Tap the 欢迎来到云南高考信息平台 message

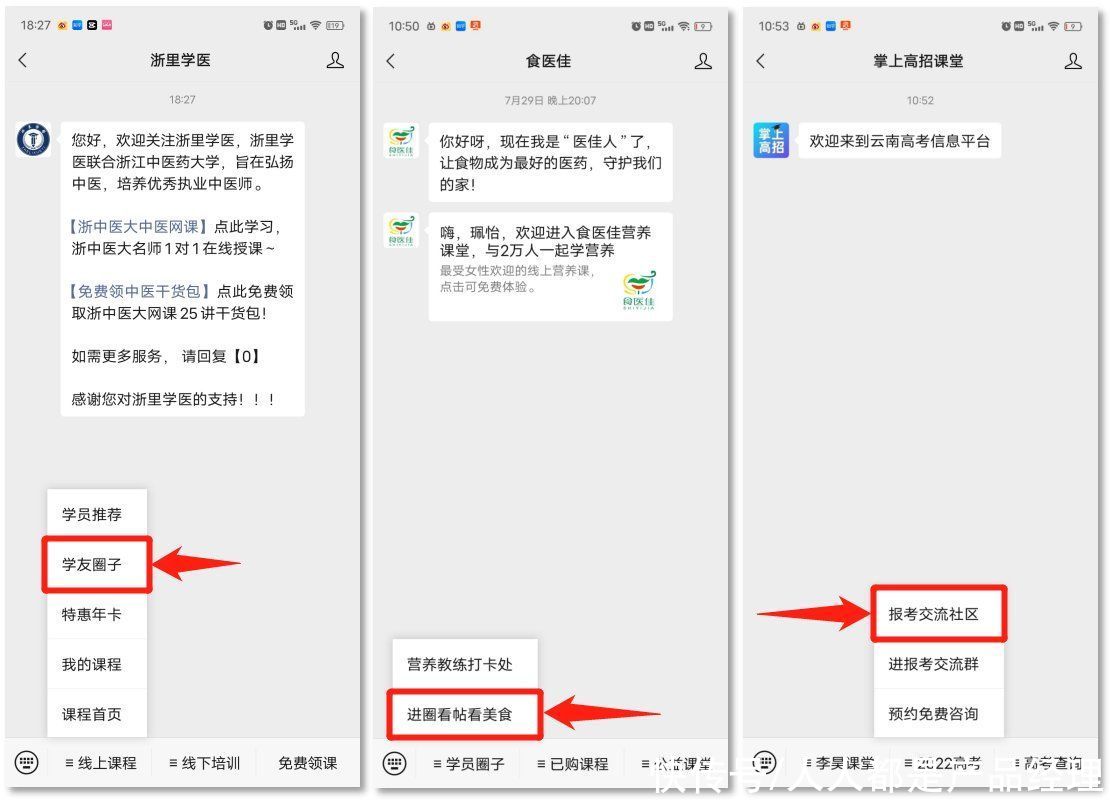900,141
